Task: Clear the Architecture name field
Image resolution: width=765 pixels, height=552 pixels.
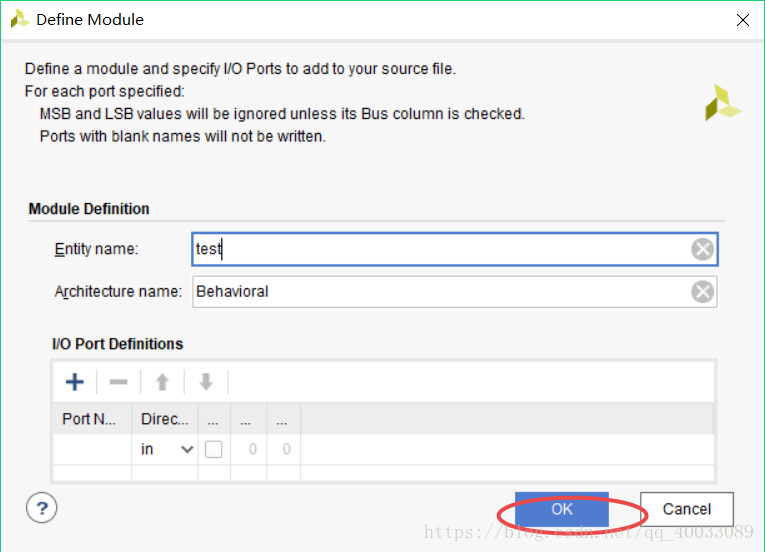Action: tap(703, 292)
